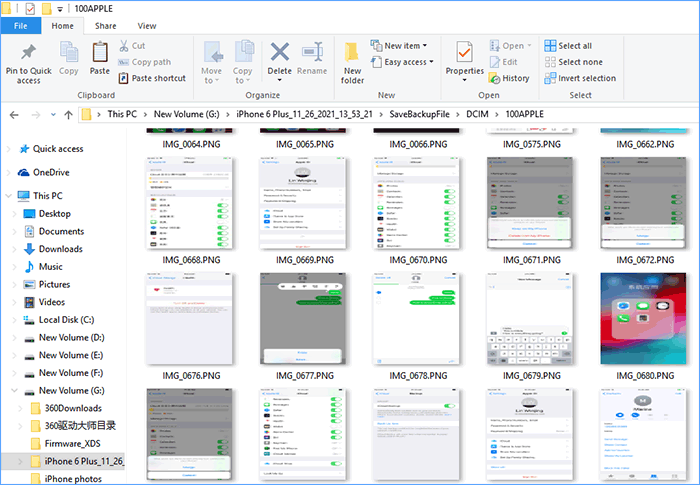Select Documents in sidebar
This screenshot has width=700, height=485.
point(54,231)
